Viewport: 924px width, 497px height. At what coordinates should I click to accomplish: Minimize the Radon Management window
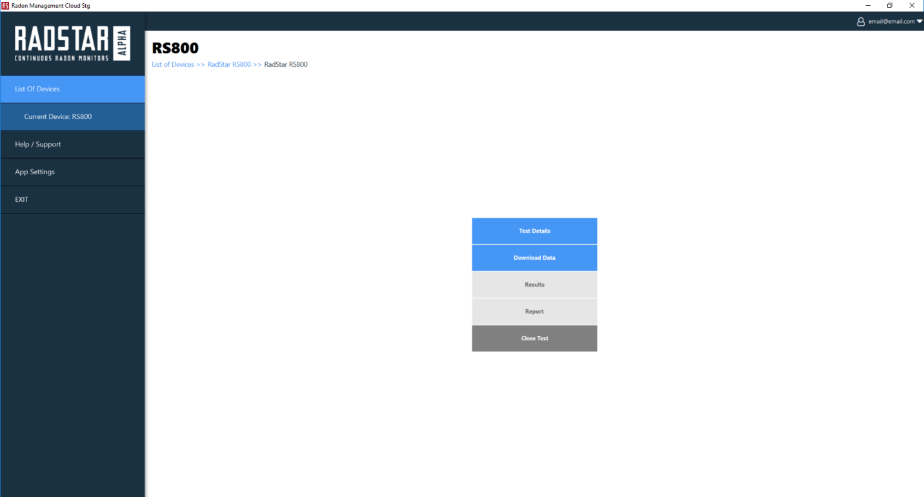tap(868, 5)
